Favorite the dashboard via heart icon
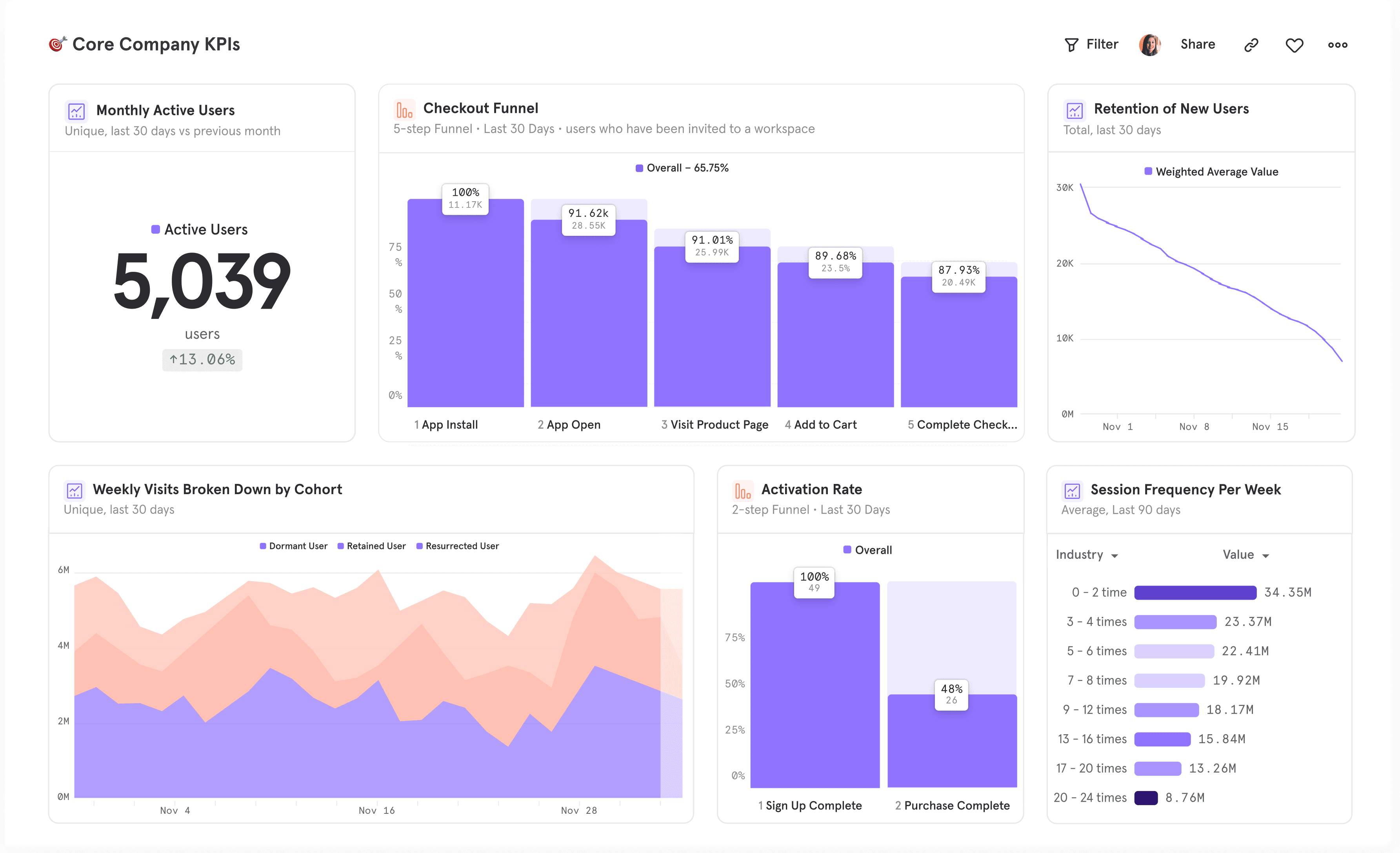The width and height of the screenshot is (1400, 853). 1295,45
